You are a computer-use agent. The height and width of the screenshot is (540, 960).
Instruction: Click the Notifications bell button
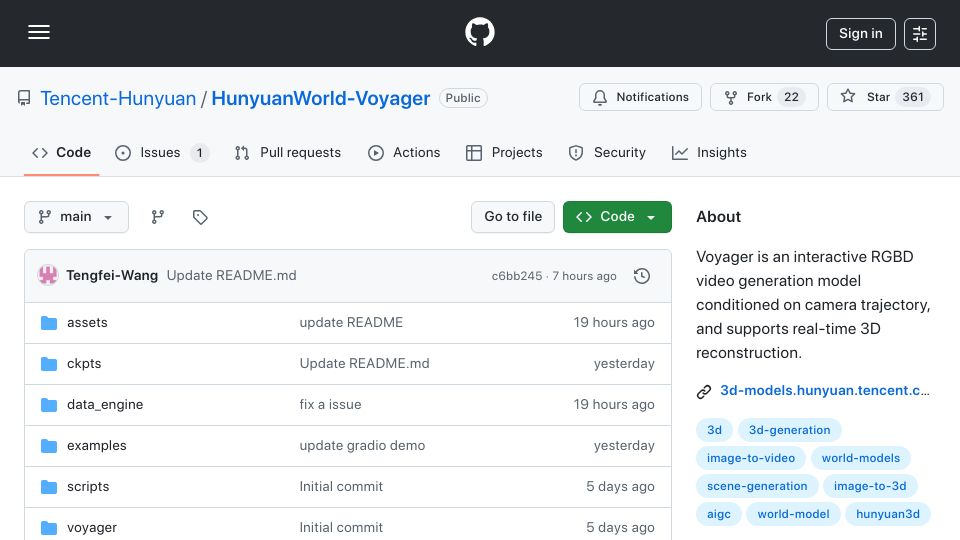(640, 97)
